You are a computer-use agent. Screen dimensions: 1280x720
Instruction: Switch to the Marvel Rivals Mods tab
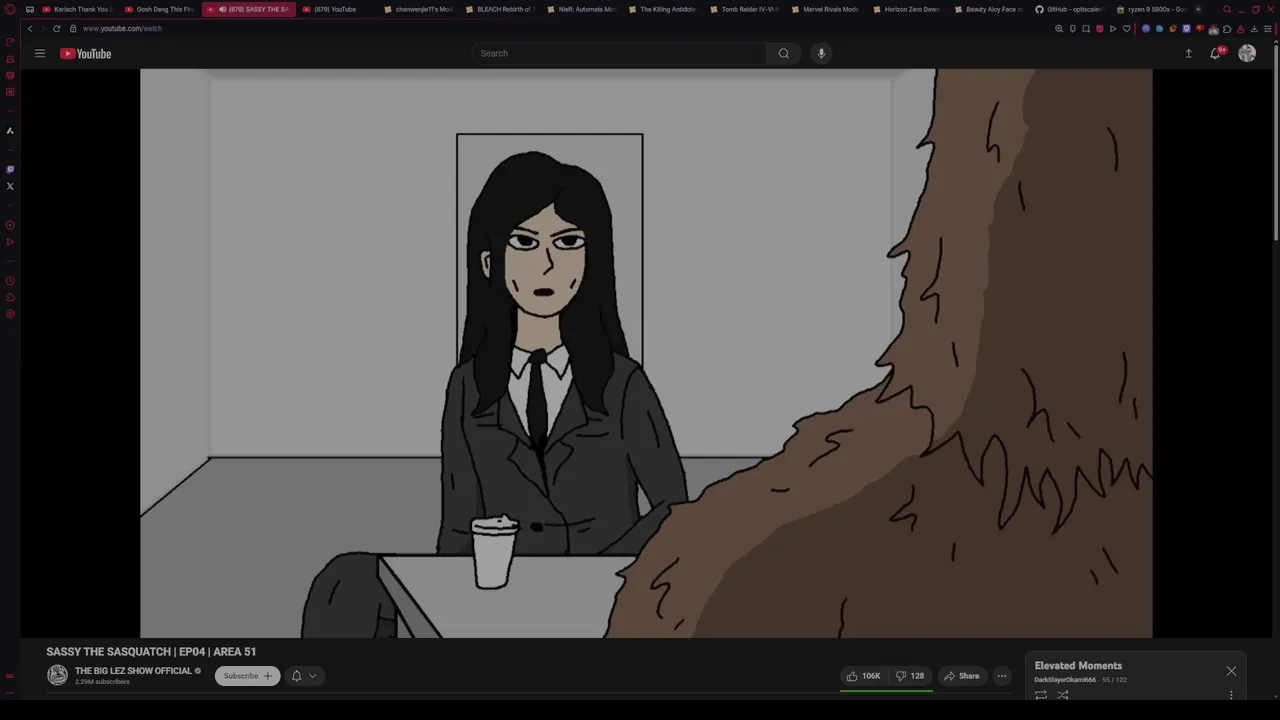tap(825, 9)
